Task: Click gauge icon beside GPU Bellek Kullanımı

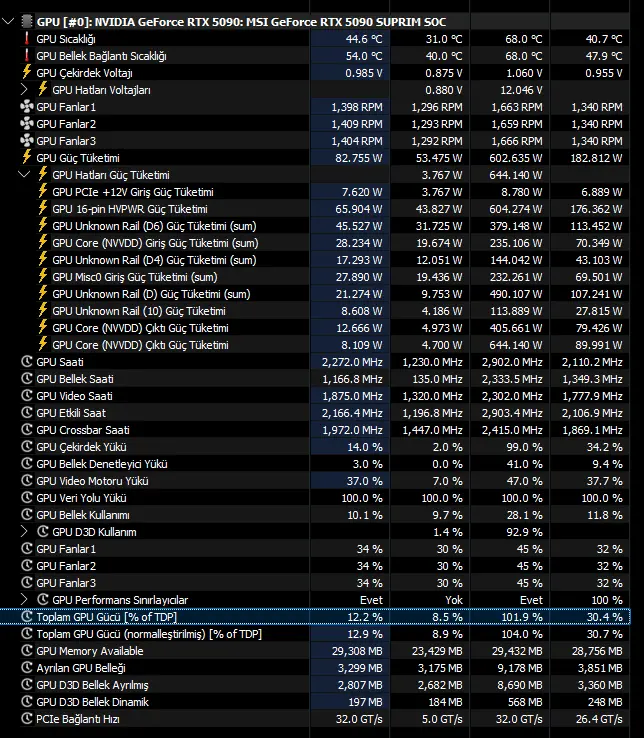Action: pos(27,514)
